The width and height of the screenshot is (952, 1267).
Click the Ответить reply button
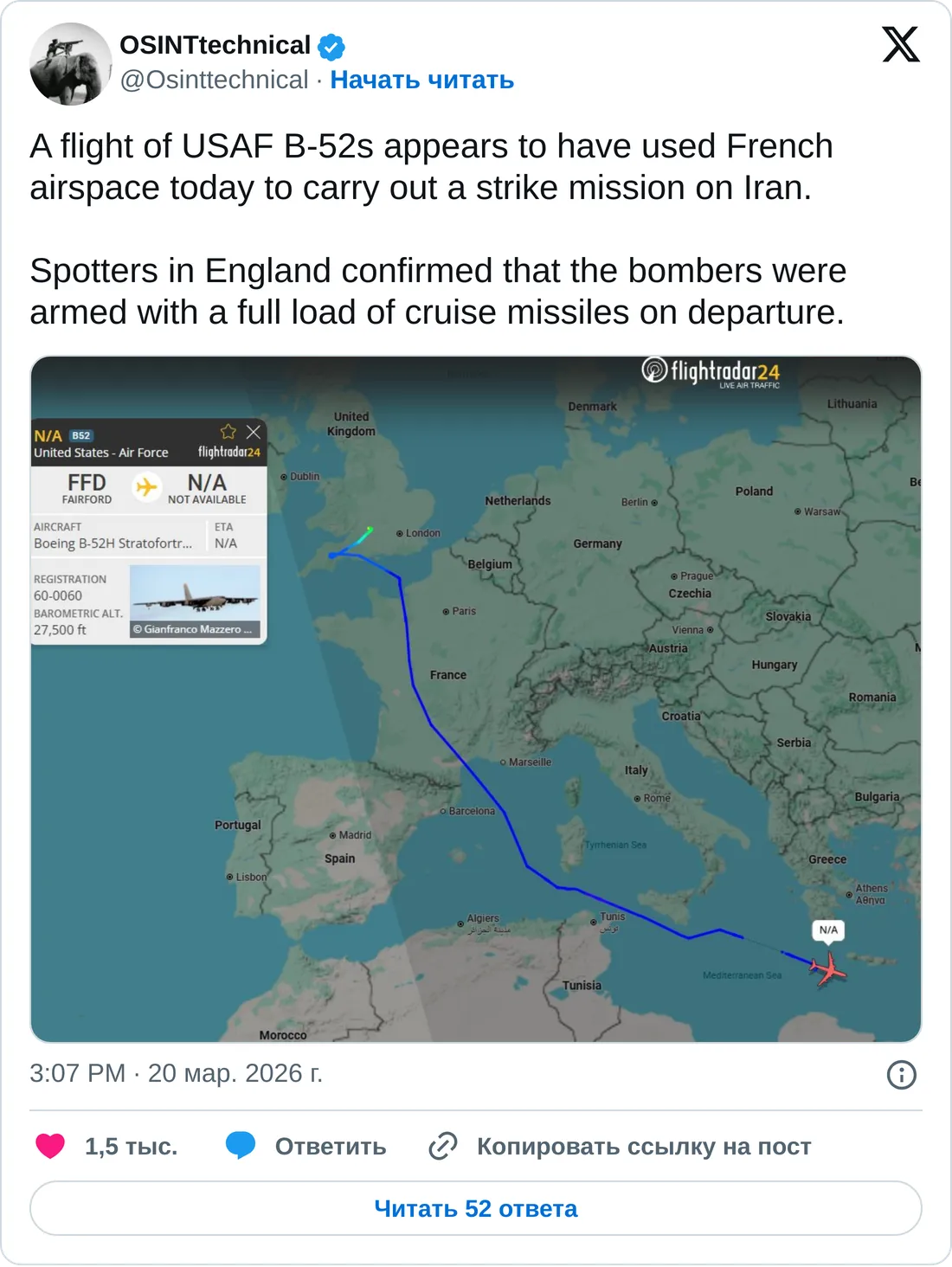point(330,1146)
